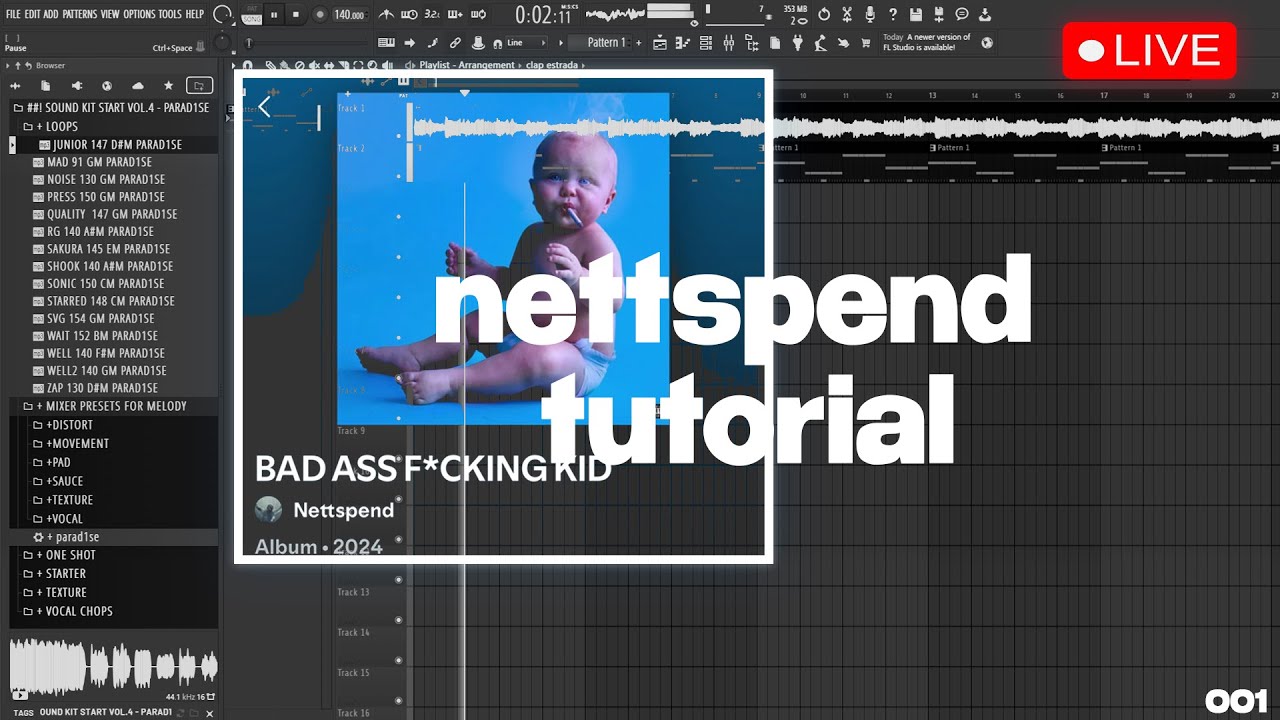Open the undo history icon

pyautogui.click(x=824, y=14)
